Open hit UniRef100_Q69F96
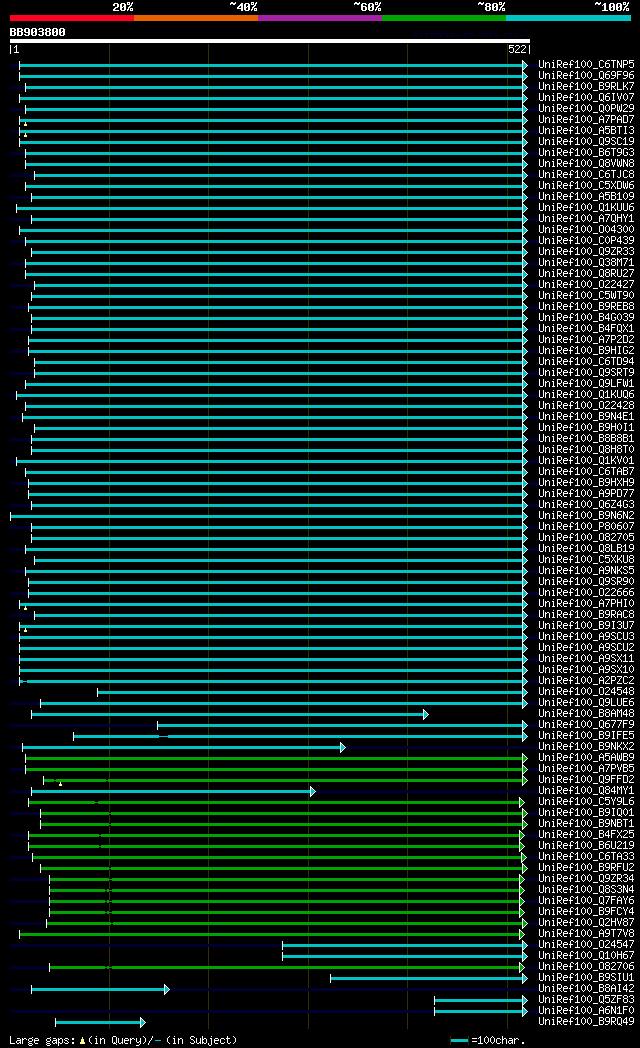Screen dimensions: 640x1048 [x=586, y=76]
